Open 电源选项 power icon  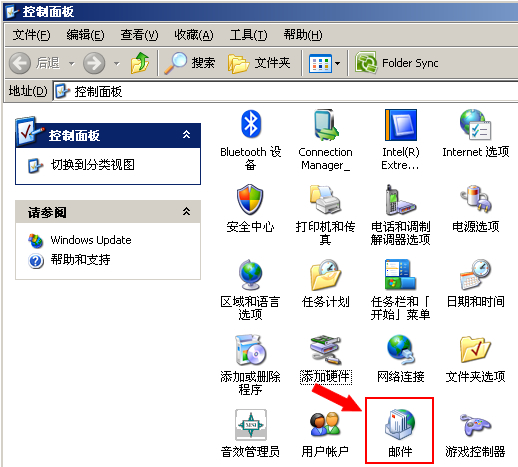[x=476, y=199]
